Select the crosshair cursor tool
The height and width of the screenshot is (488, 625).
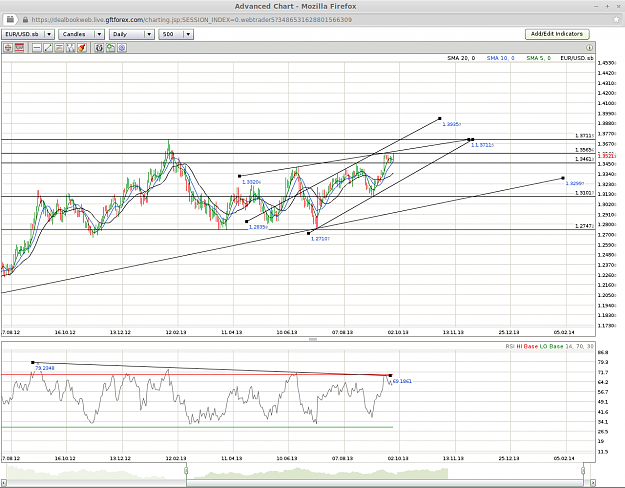tap(8, 48)
